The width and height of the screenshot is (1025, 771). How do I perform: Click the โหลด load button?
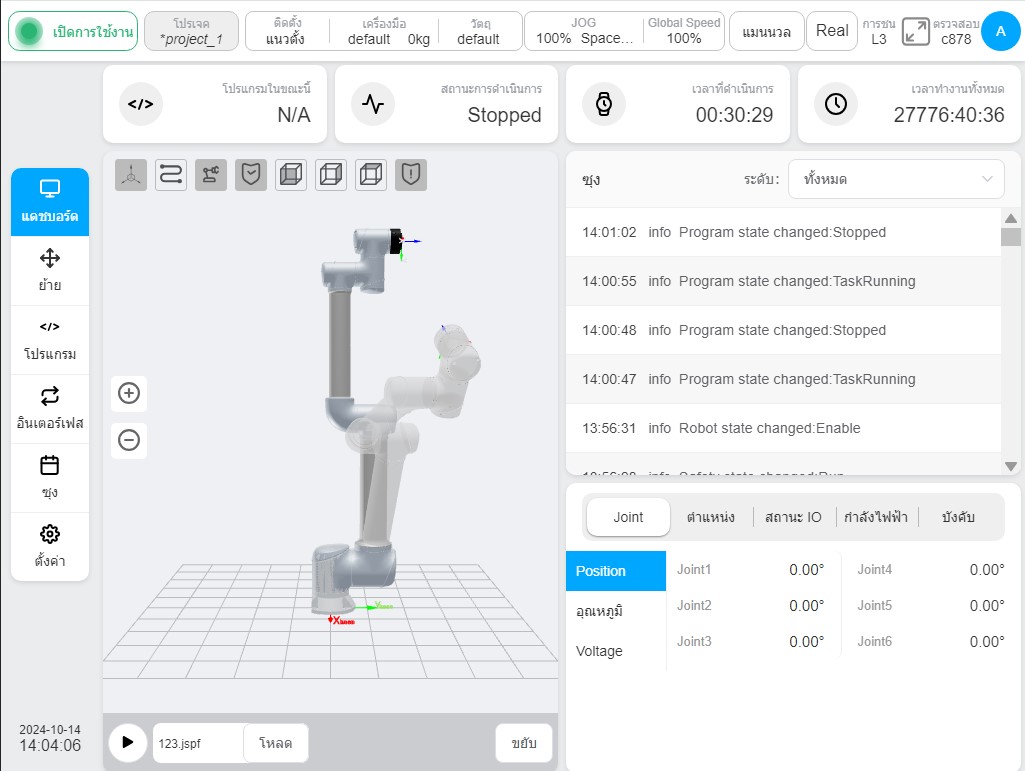coord(275,743)
